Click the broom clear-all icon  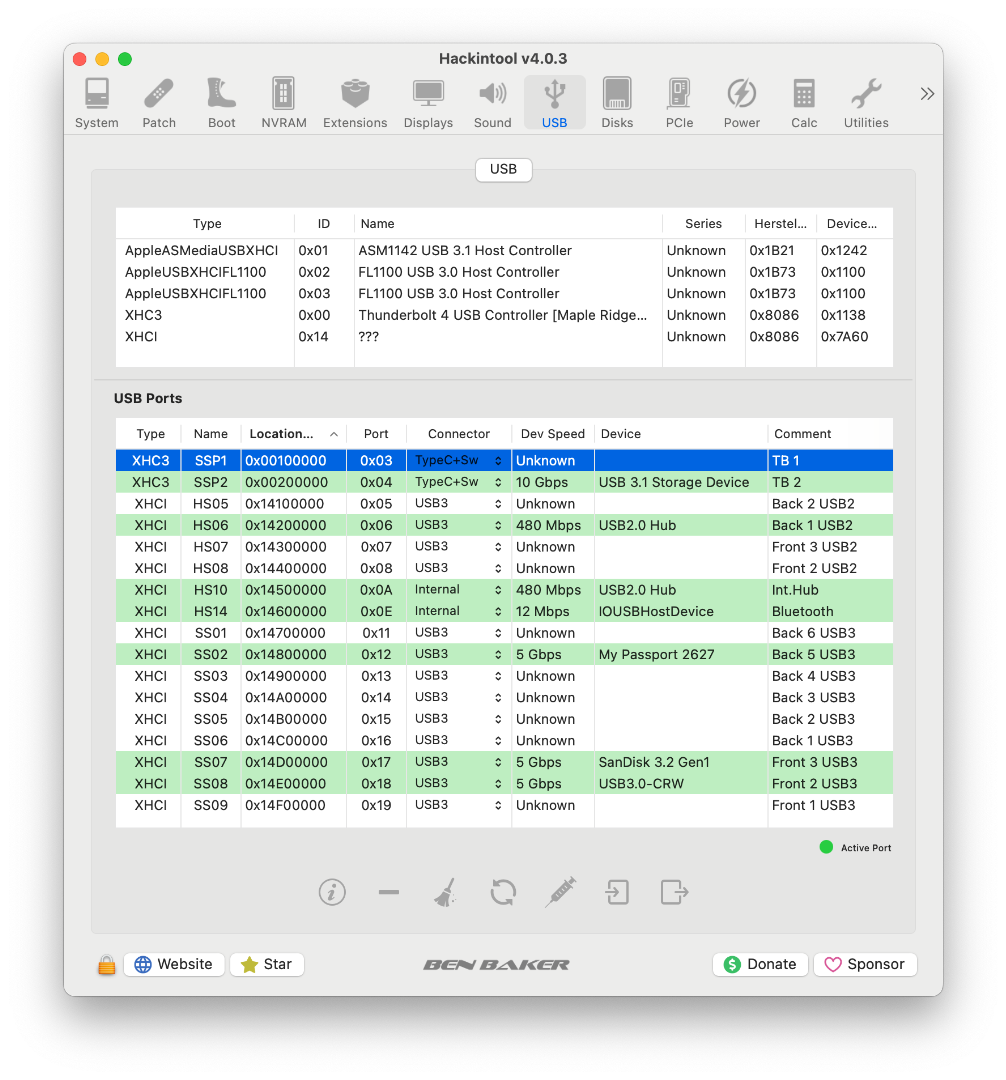point(446,892)
